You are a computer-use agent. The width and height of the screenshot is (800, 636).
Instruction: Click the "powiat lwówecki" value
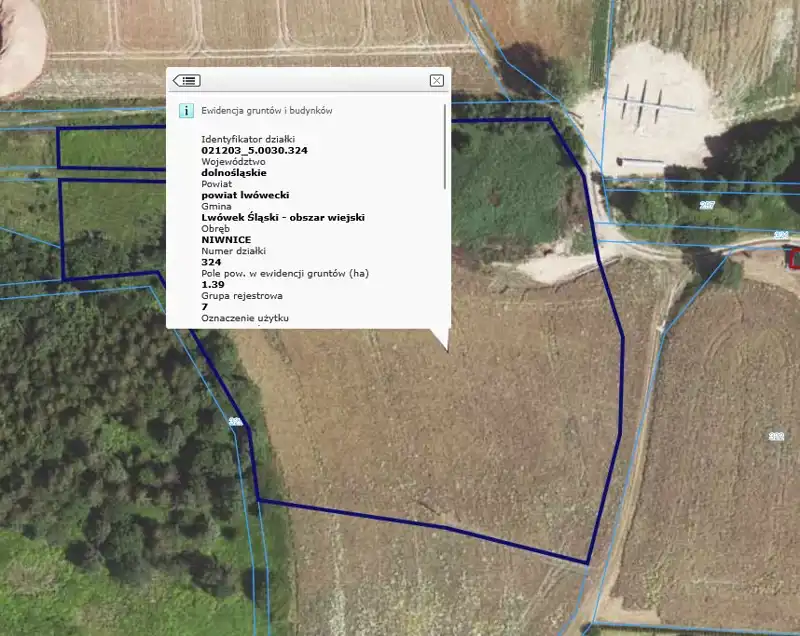pos(245,195)
